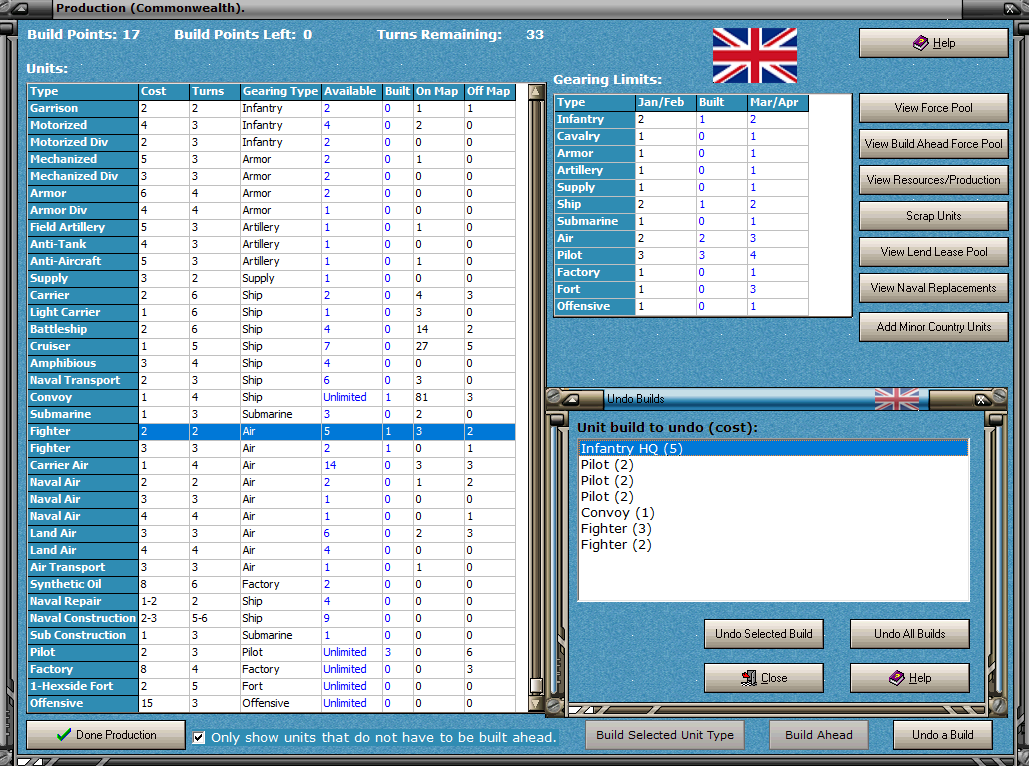Open View Naval Replacements
The height and width of the screenshot is (766, 1029).
[933, 288]
